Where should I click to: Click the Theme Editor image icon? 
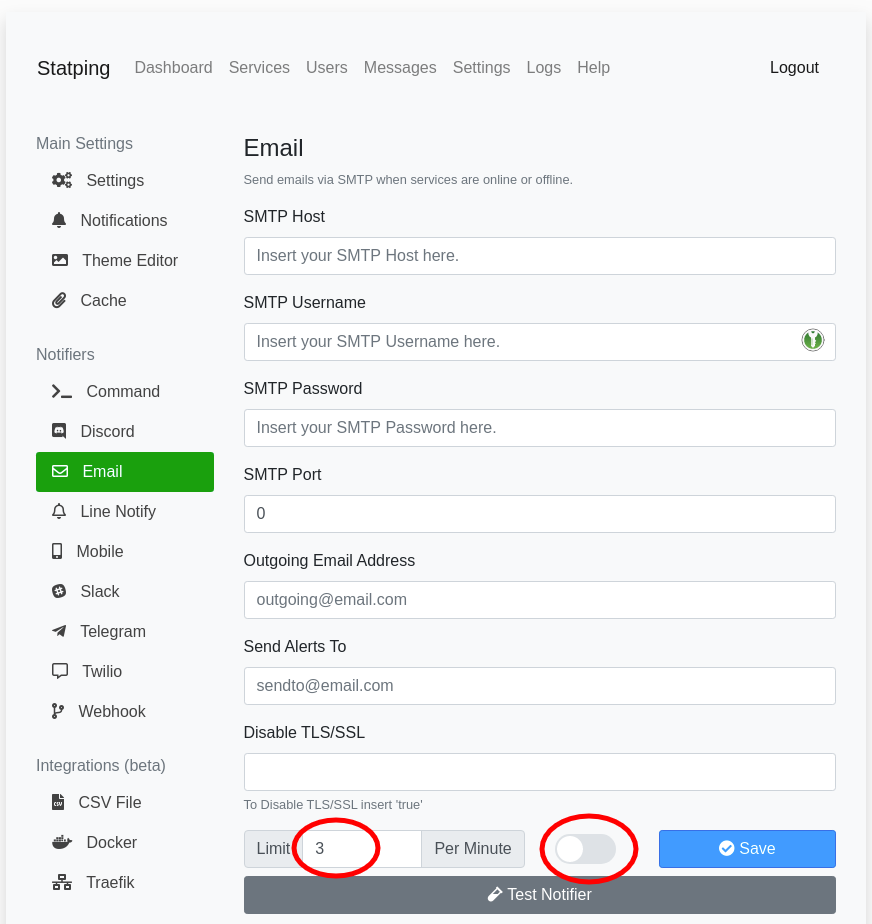click(60, 260)
